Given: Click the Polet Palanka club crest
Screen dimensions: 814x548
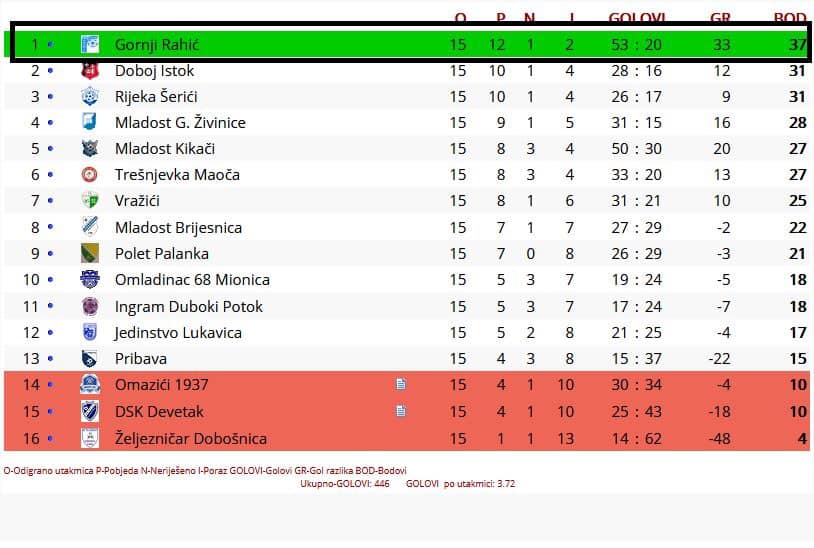Looking at the screenshot, I should tap(90, 253).
